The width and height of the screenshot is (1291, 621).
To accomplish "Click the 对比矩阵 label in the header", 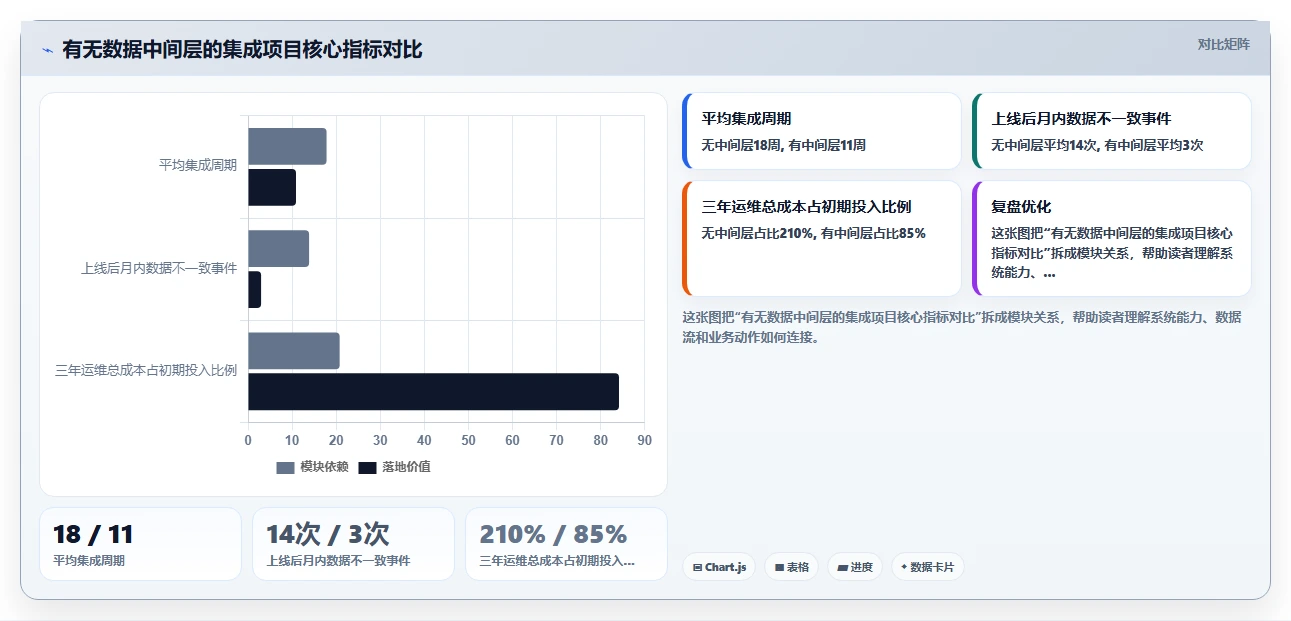I will point(1224,44).
